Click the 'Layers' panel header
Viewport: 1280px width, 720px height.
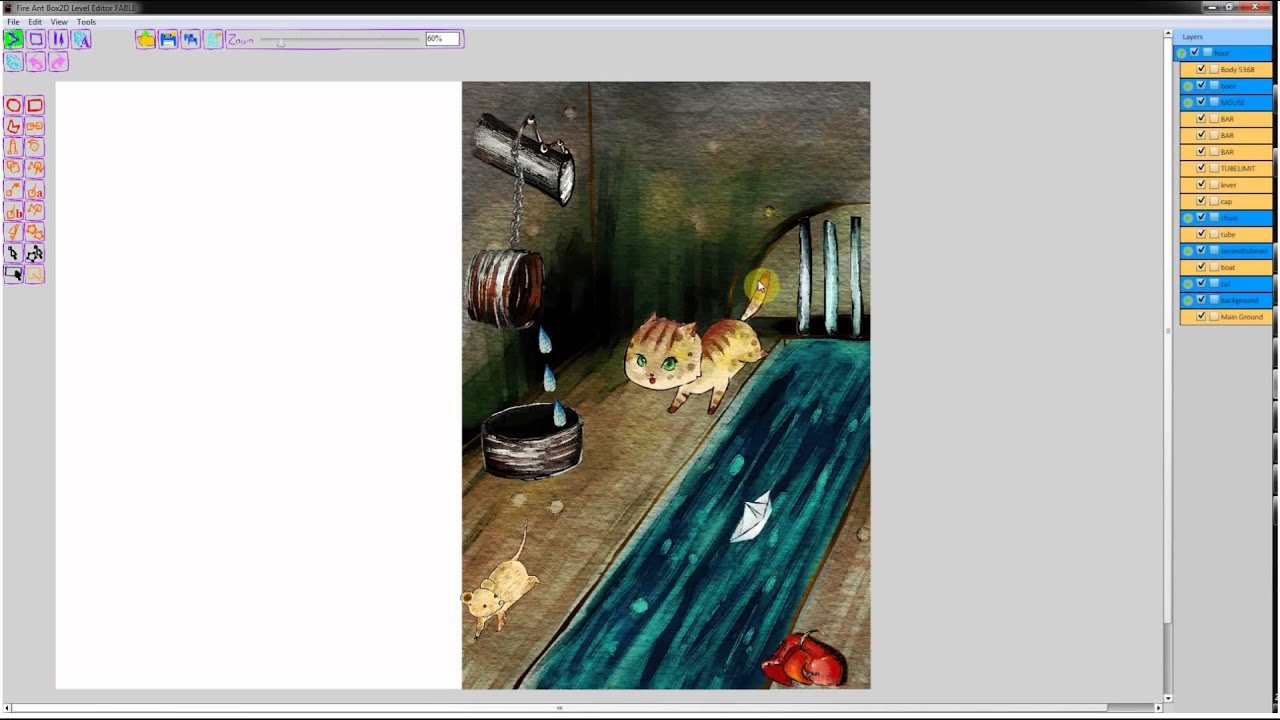(x=1193, y=36)
